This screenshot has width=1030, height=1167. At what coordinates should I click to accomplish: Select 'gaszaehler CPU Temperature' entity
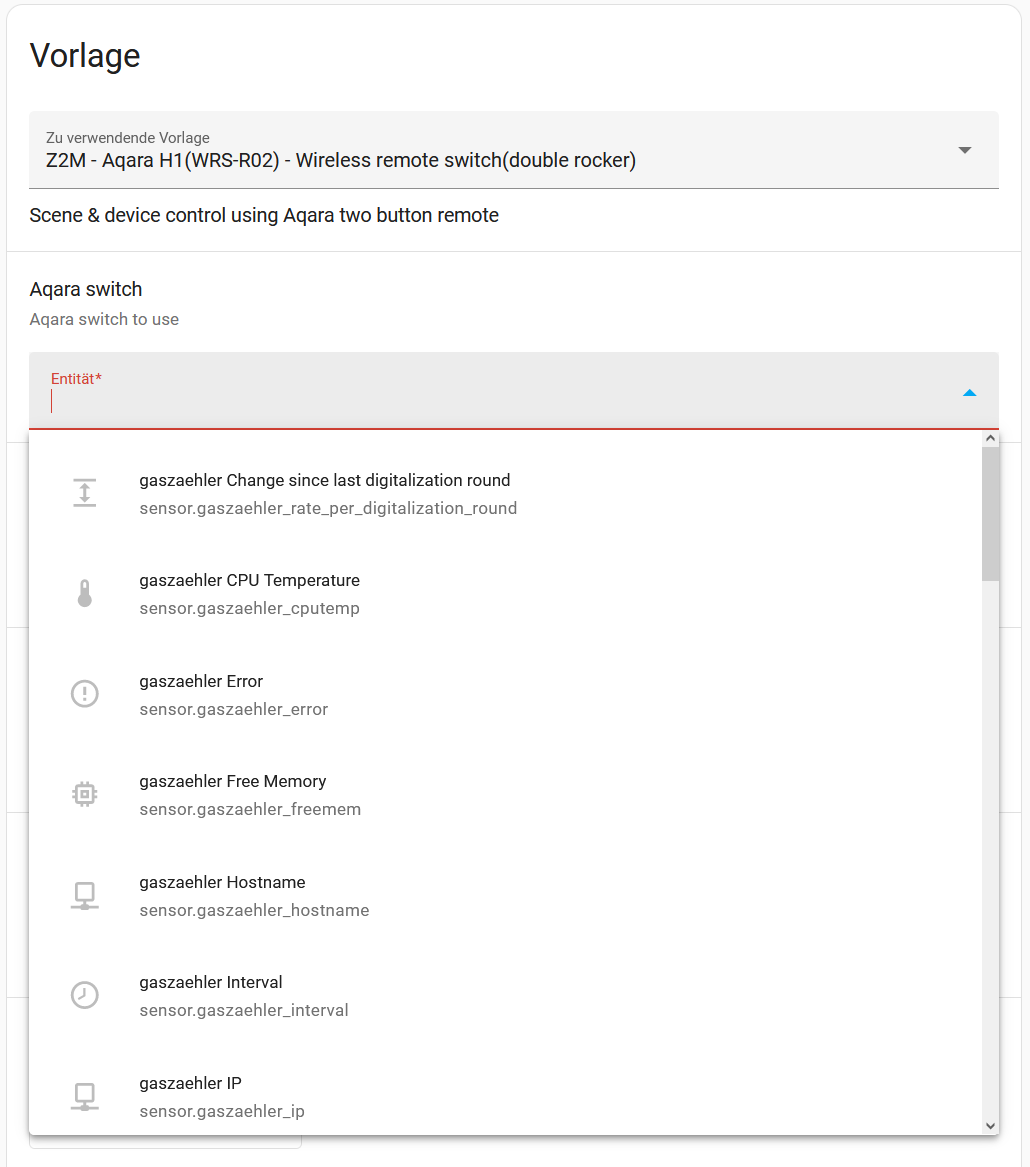[505, 594]
